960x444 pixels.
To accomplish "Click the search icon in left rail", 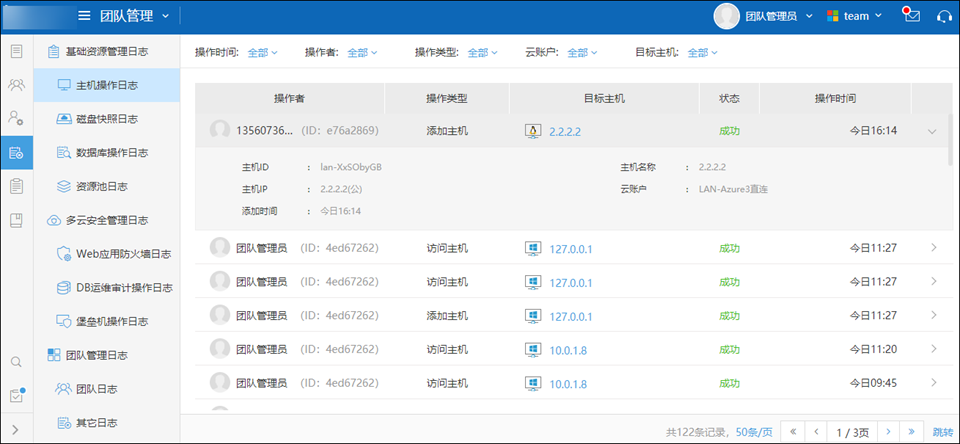I will (x=17, y=362).
